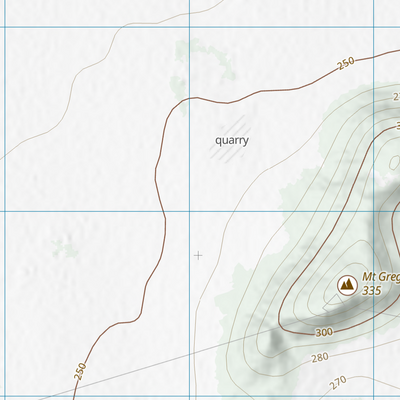Click the "quarry" text label
400x400 pixels.
(232, 141)
